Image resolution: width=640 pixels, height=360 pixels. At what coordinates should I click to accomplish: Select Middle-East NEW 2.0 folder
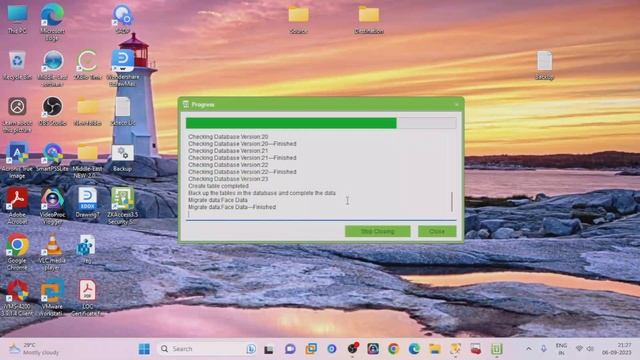click(88, 160)
